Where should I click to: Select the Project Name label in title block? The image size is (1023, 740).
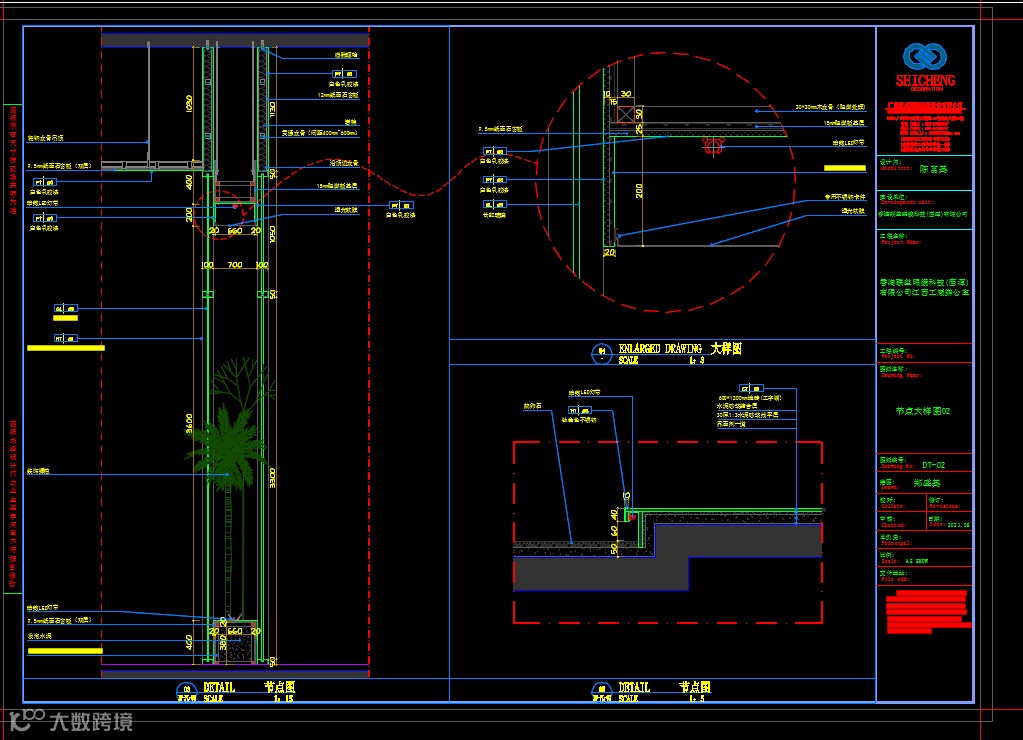(x=900, y=242)
